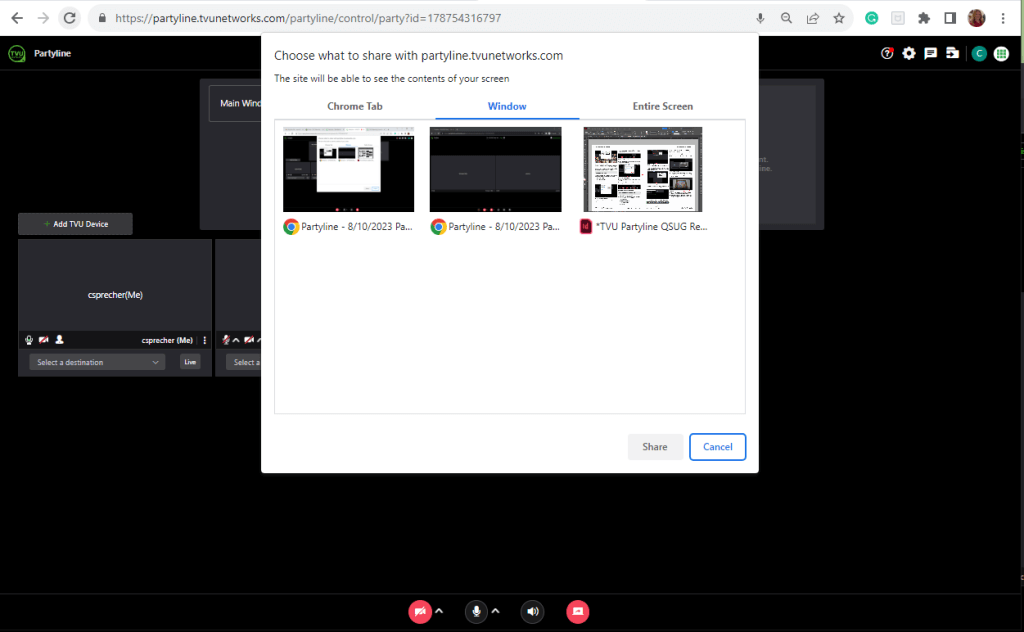1024x632 pixels.
Task: Switch to the Entire Screen tab
Action: click(662, 106)
